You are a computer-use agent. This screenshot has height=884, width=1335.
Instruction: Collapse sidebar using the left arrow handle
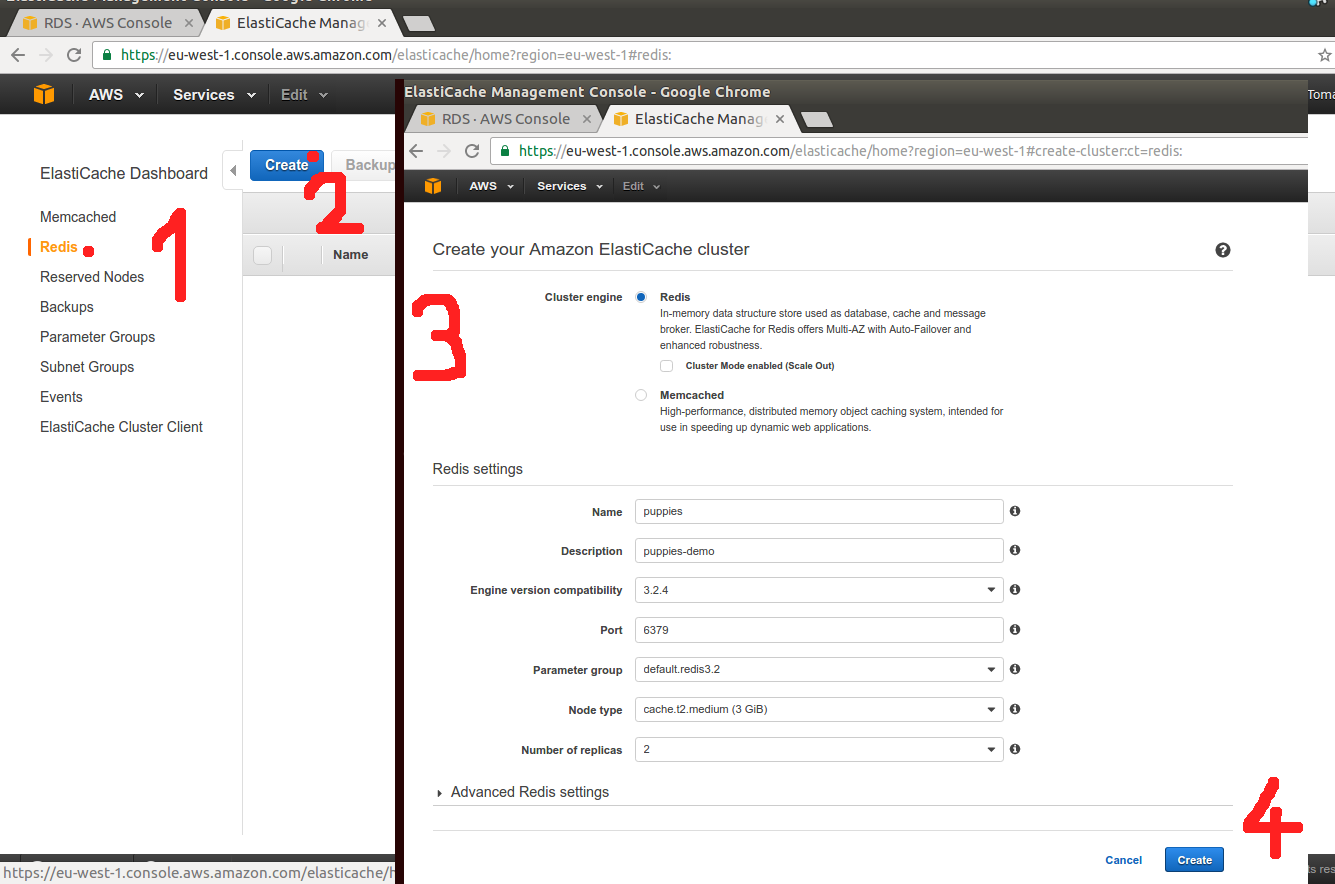[233, 171]
